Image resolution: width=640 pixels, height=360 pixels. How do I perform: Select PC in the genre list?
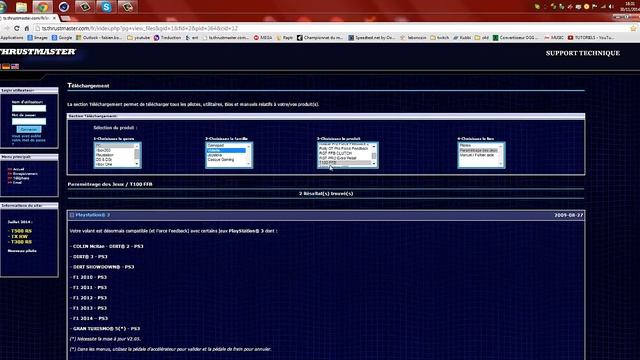pyautogui.click(x=115, y=146)
